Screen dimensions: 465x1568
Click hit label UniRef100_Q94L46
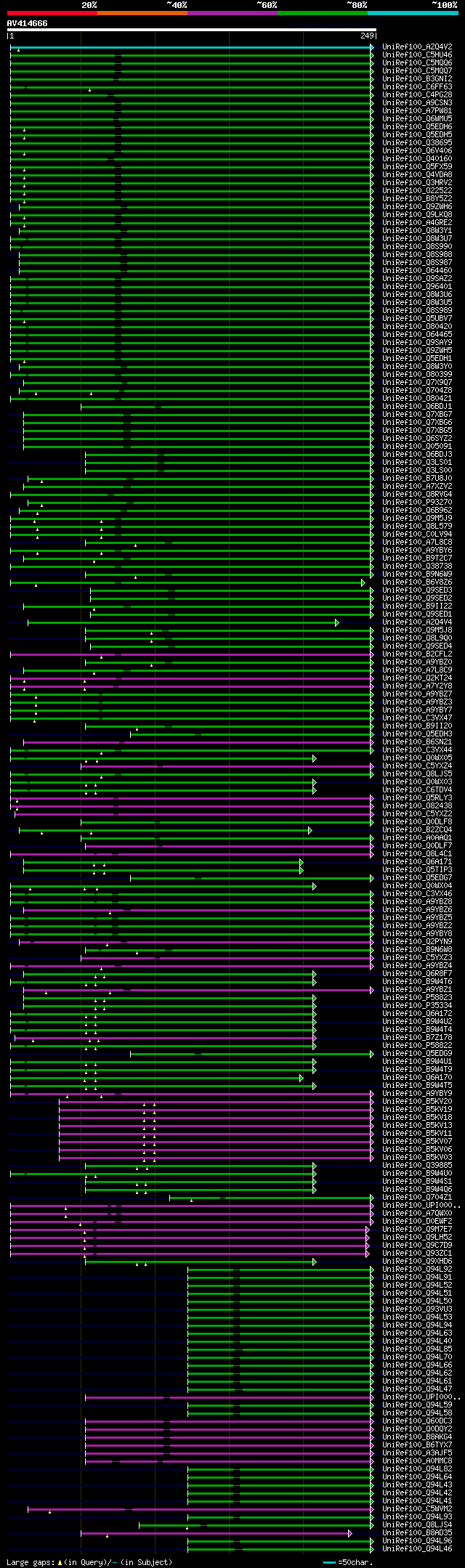coord(417,1549)
